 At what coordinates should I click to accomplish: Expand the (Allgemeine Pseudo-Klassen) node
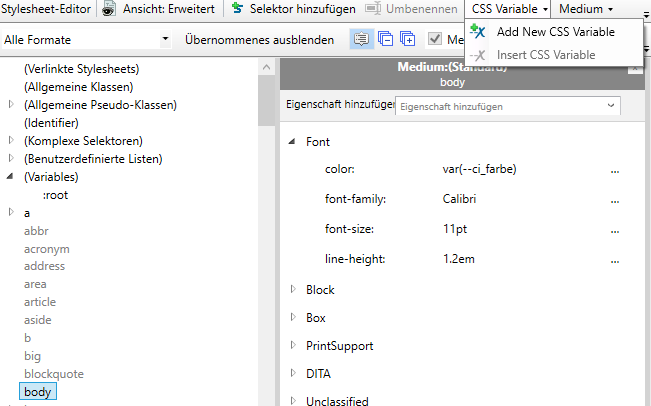pyautogui.click(x=11, y=105)
